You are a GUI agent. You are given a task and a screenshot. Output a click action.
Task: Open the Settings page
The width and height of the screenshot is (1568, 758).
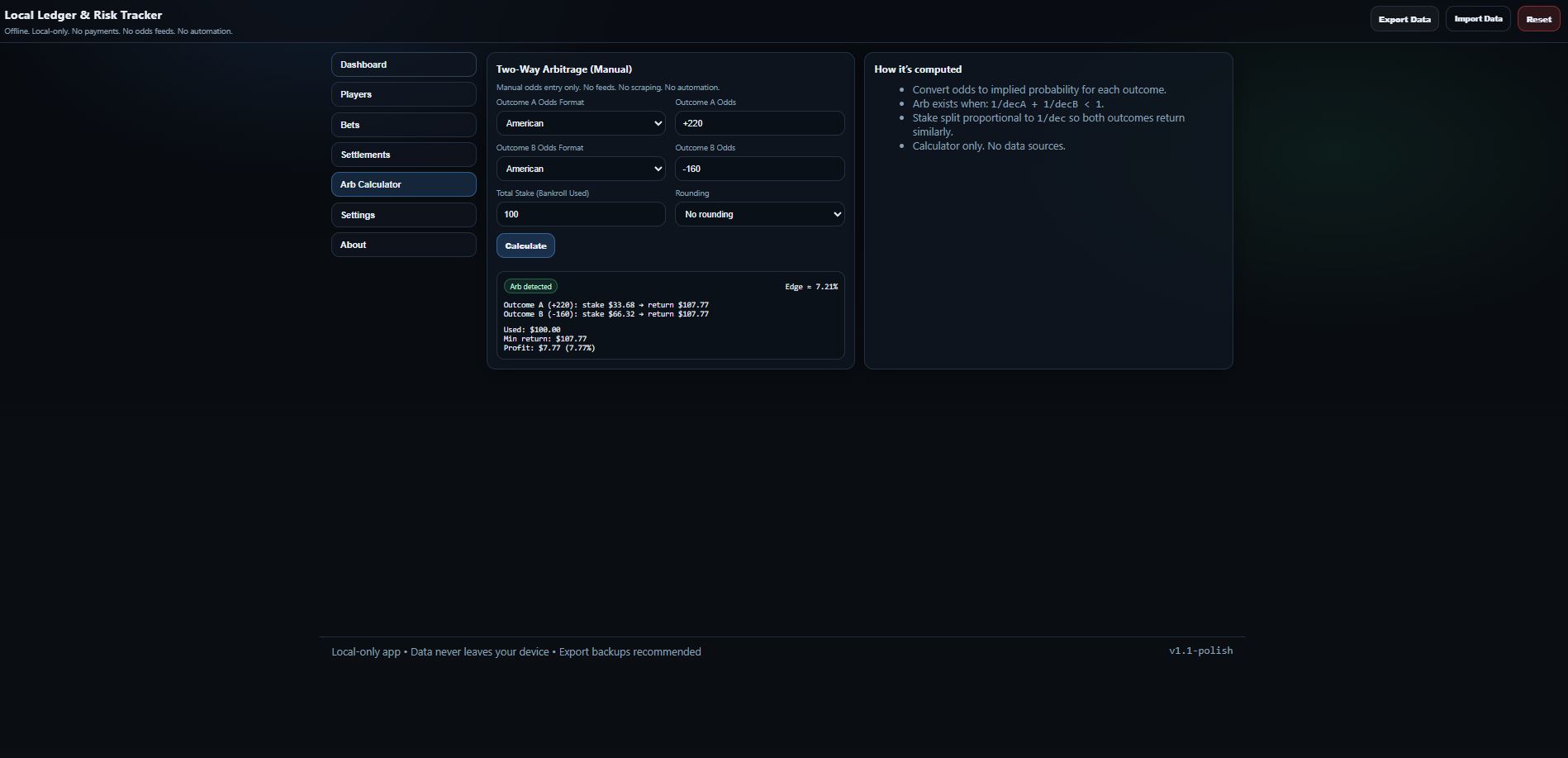[x=403, y=215]
